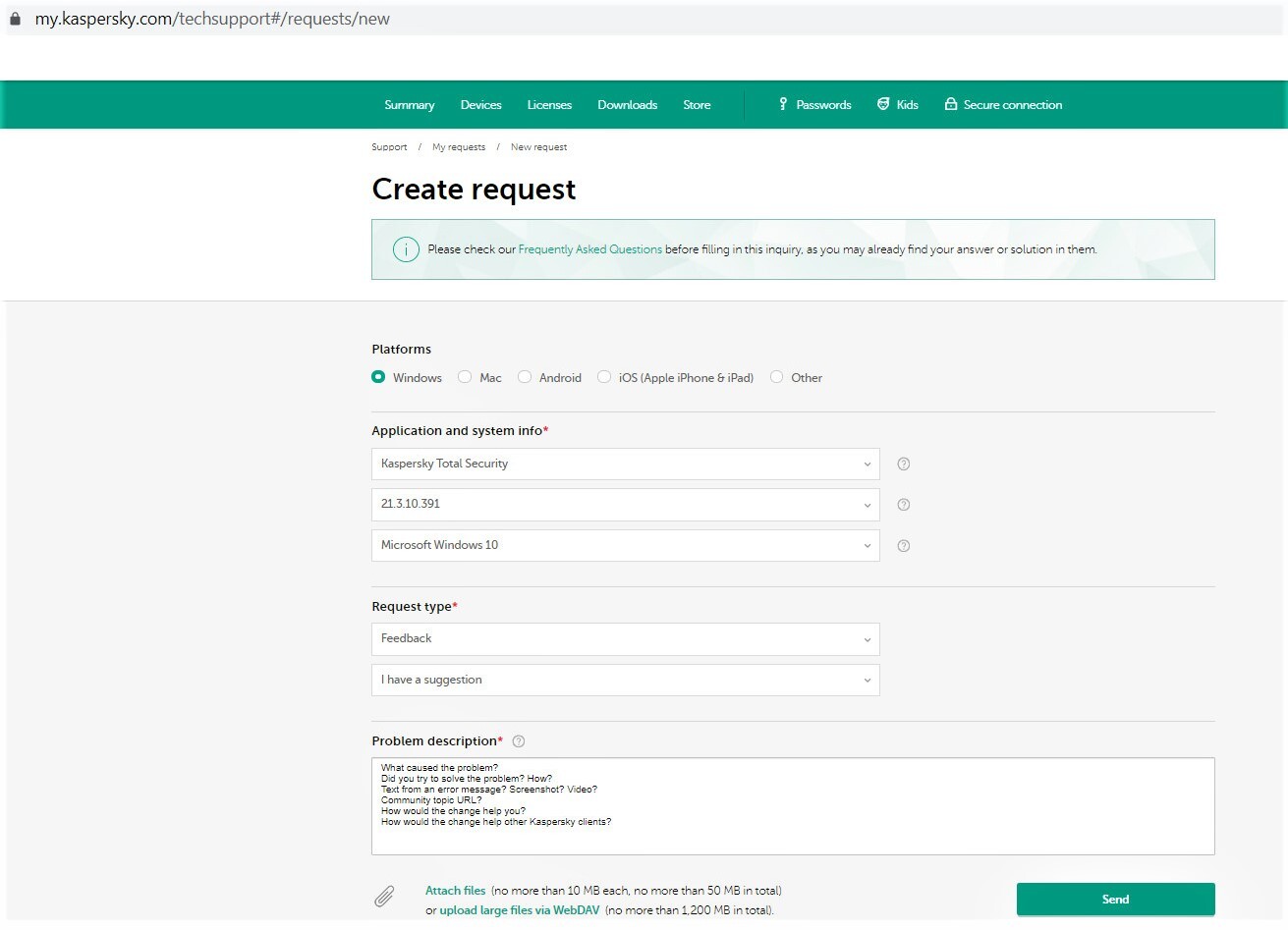This screenshot has height=930, width=1288.
Task: Open the Kids navigation item
Action: [x=898, y=105]
